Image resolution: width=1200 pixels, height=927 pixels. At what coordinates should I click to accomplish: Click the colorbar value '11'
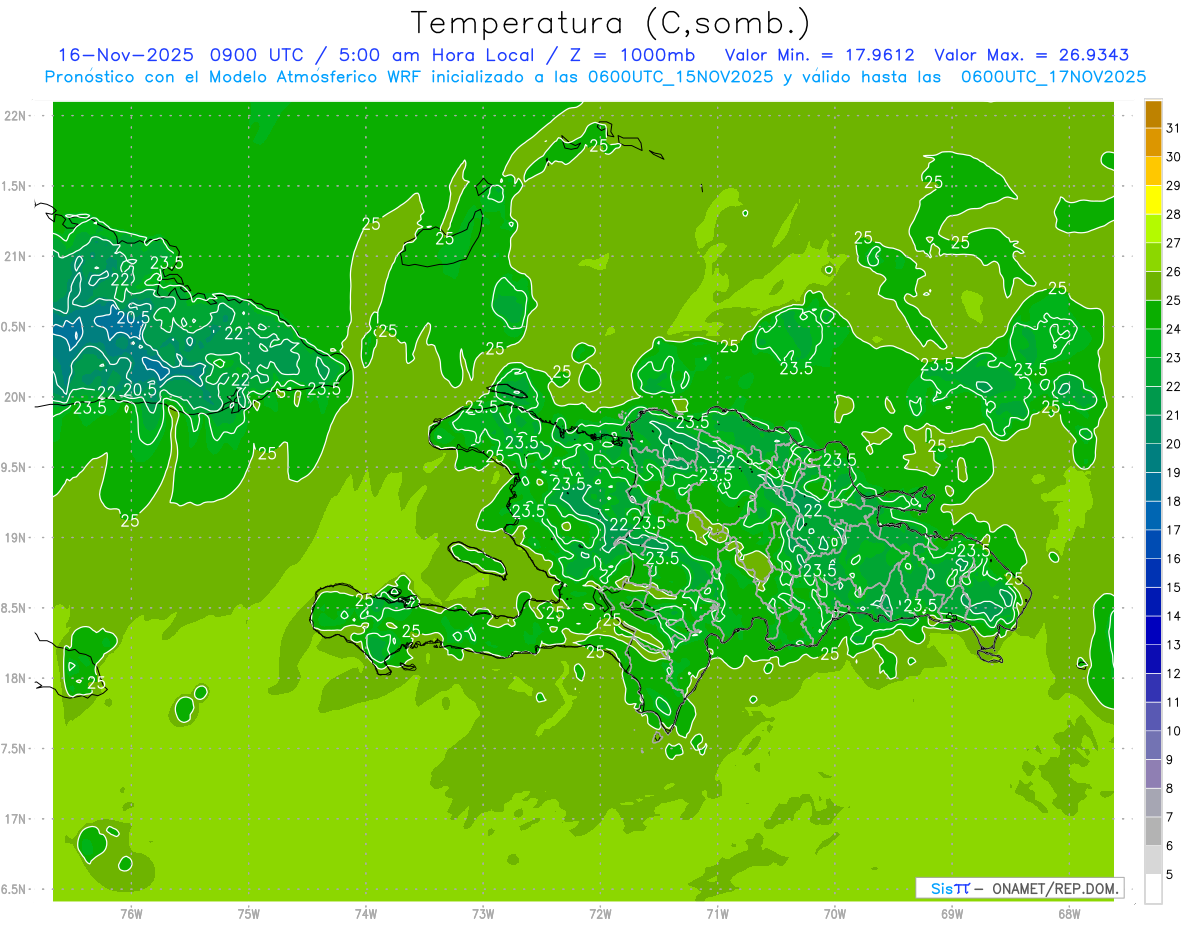tap(1174, 703)
